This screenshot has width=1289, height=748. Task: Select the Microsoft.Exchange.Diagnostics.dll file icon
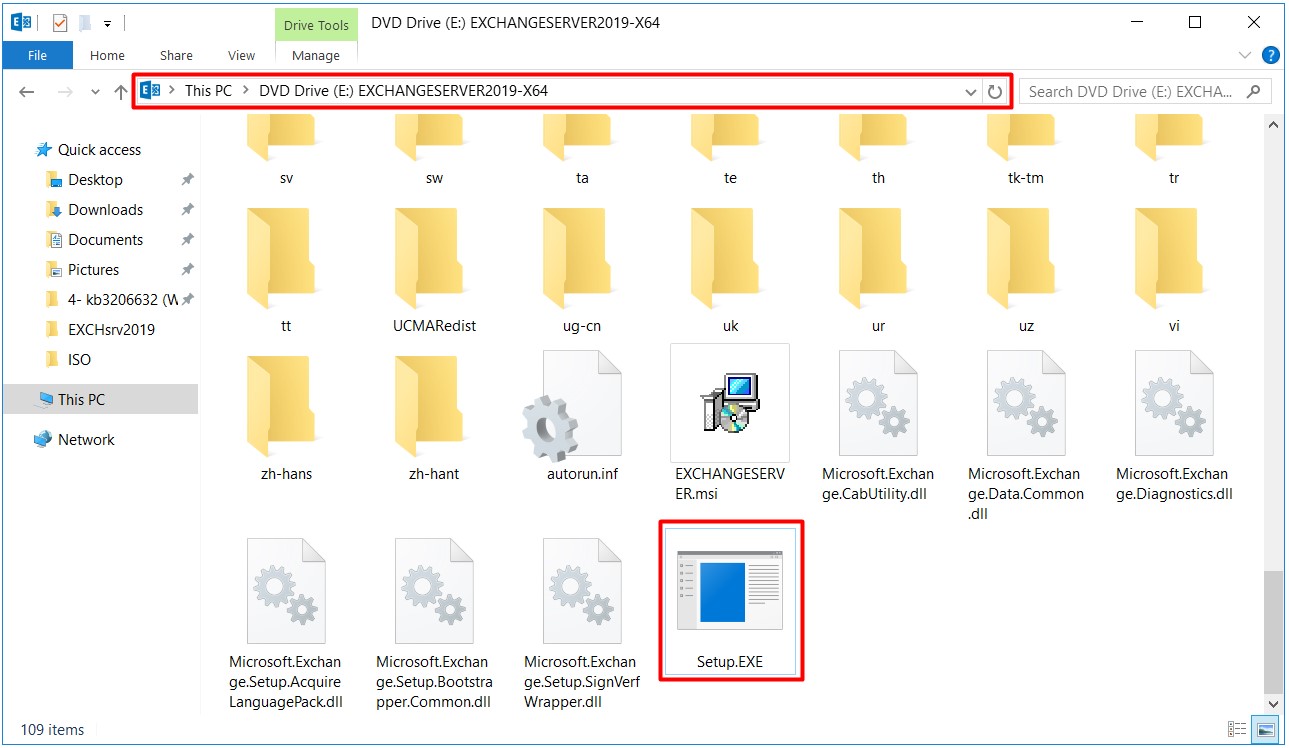pyautogui.click(x=1173, y=403)
